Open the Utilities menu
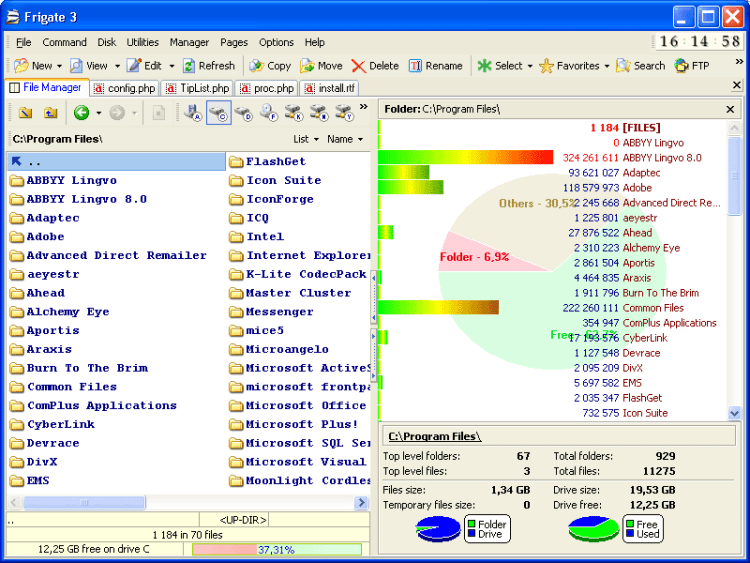 pos(143,42)
